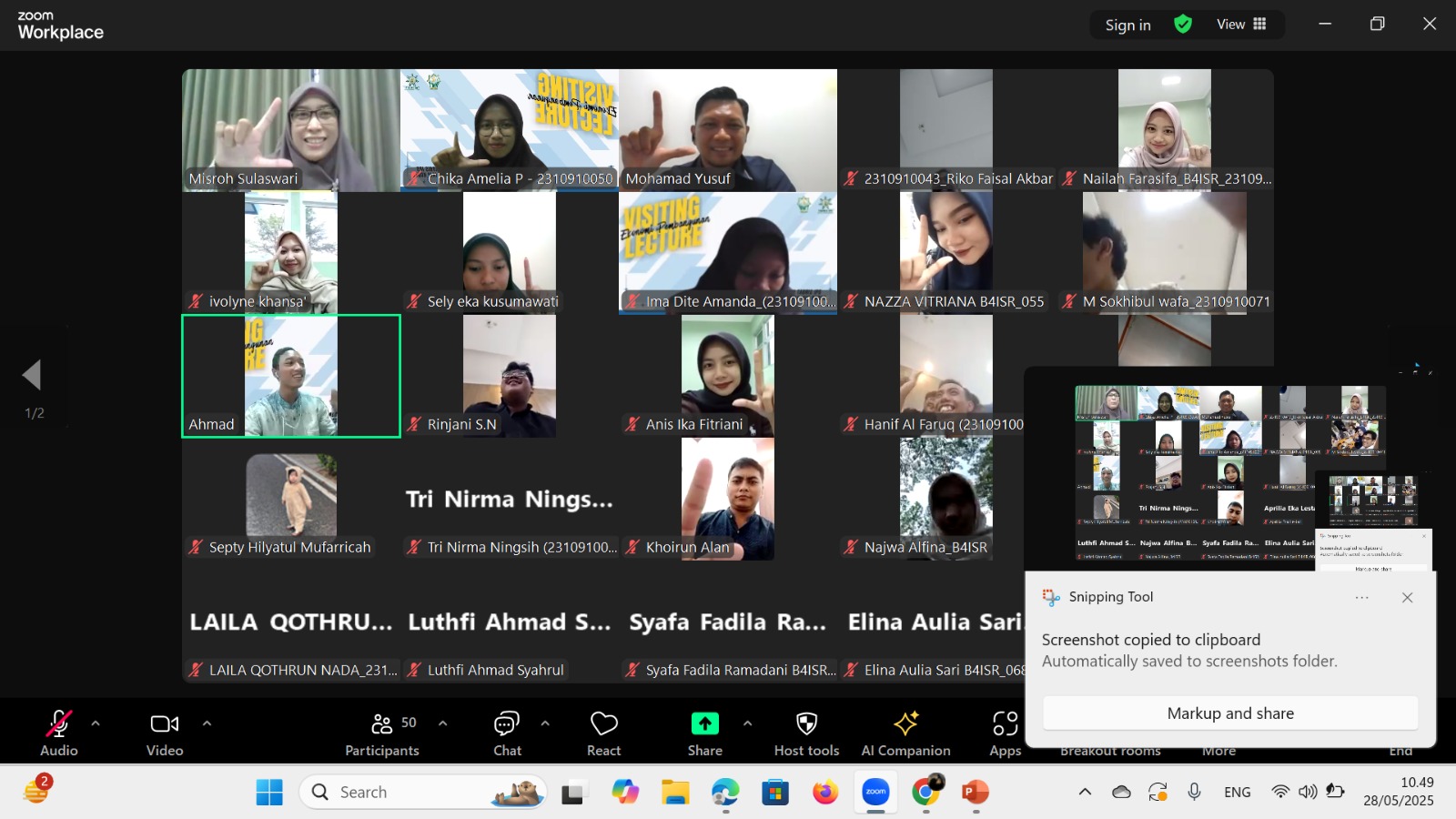Open Wi-Fi network settings icon

(x=1280, y=793)
